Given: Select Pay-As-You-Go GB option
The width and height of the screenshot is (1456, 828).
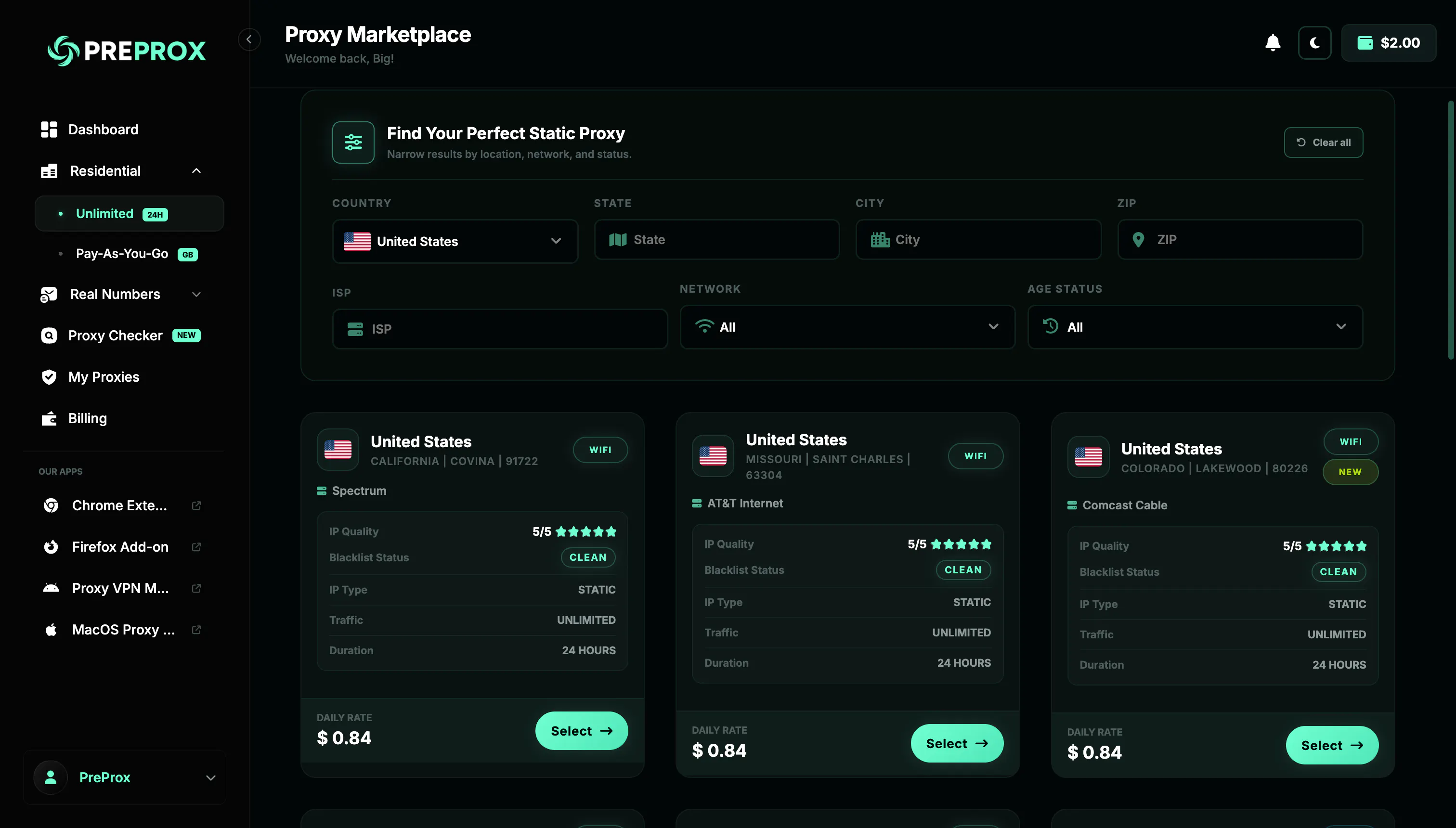Looking at the screenshot, I should (x=129, y=254).
